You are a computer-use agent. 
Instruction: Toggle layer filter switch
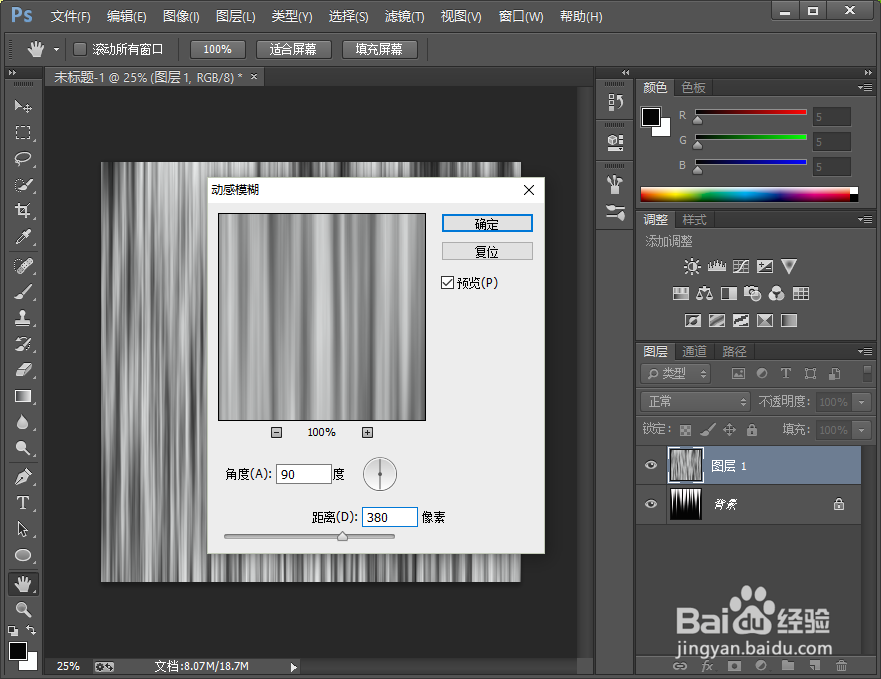pyautogui.click(x=868, y=373)
